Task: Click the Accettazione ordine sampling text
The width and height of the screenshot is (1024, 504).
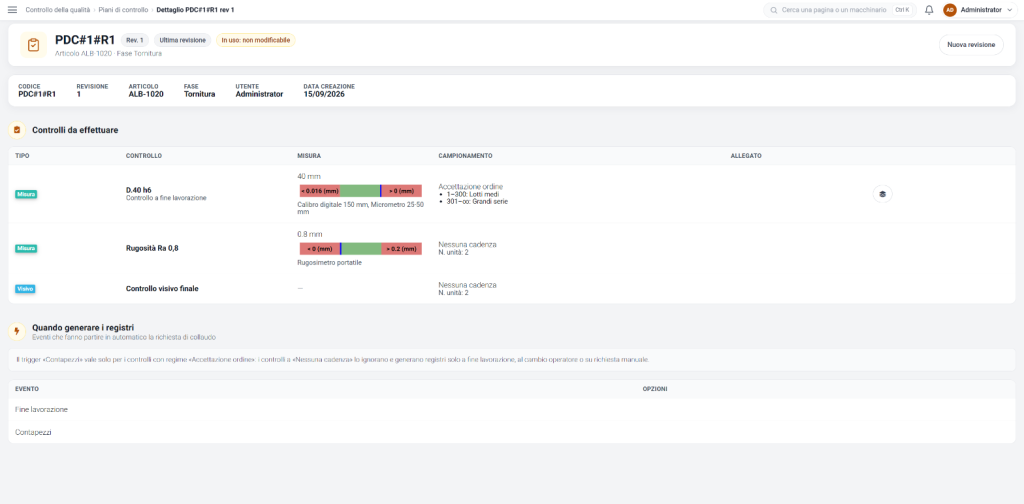Action: (x=471, y=187)
